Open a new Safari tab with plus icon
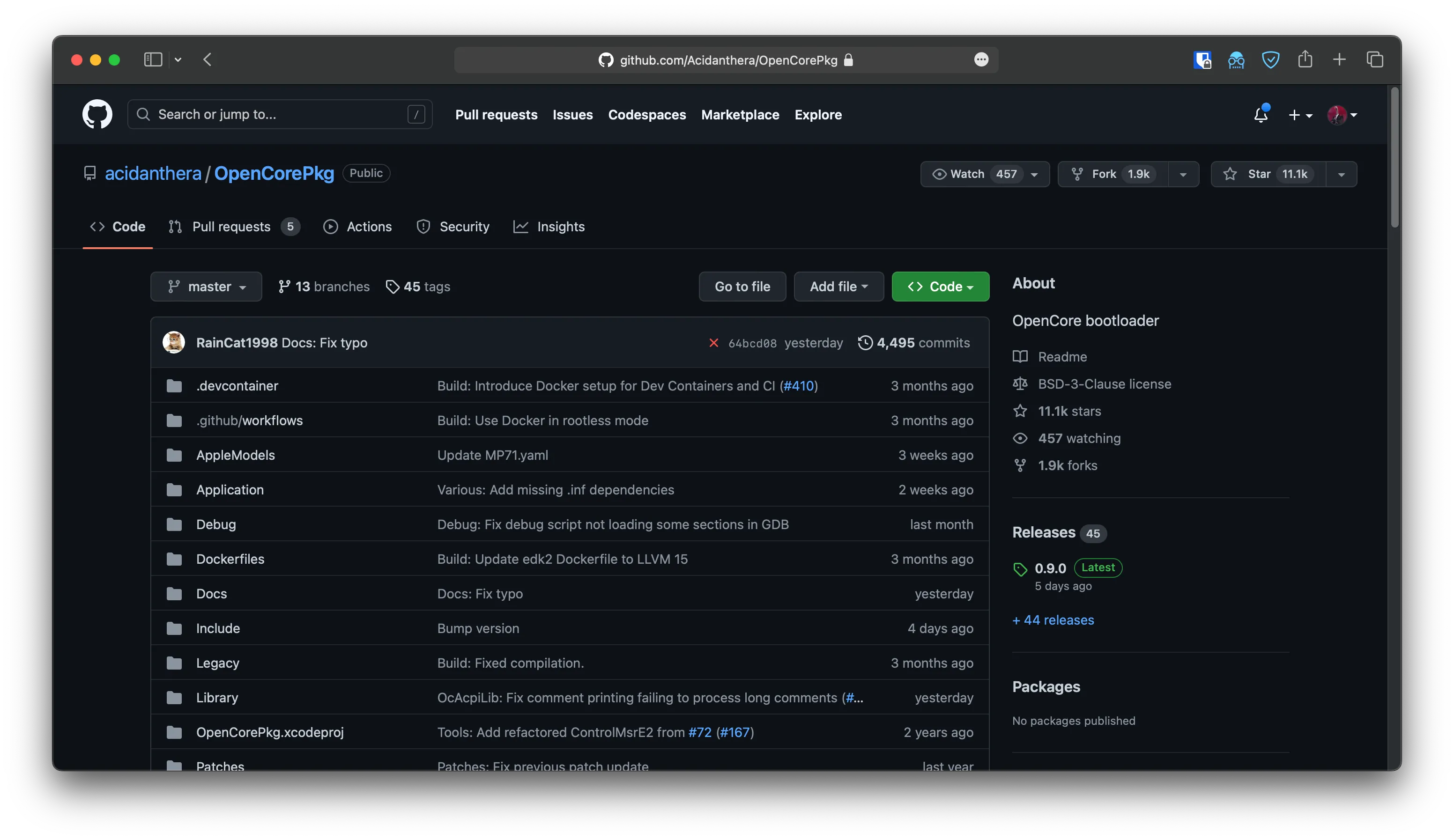Image resolution: width=1454 pixels, height=840 pixels. (1339, 59)
